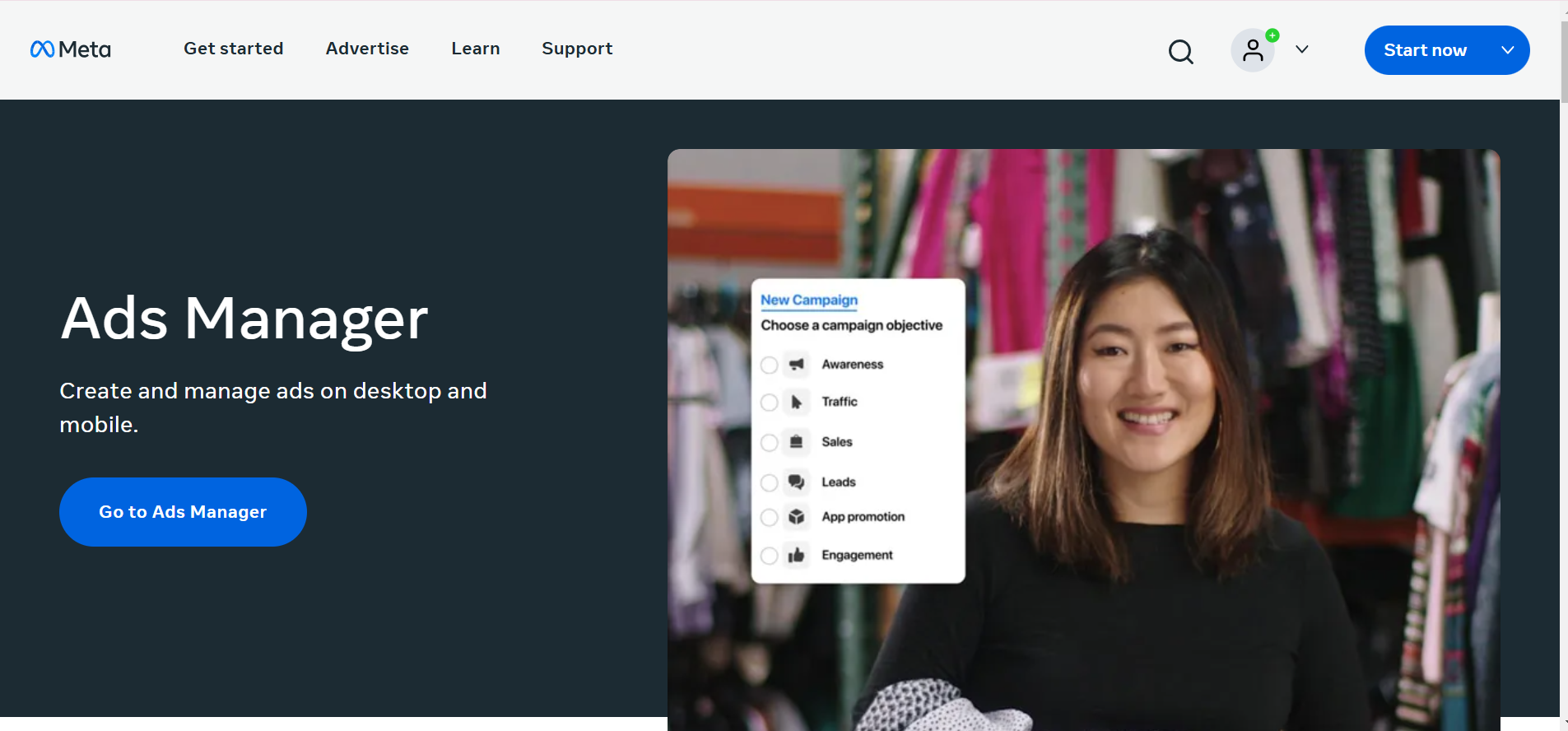This screenshot has width=1568, height=731.
Task: Open the Learn menu
Action: tap(476, 49)
